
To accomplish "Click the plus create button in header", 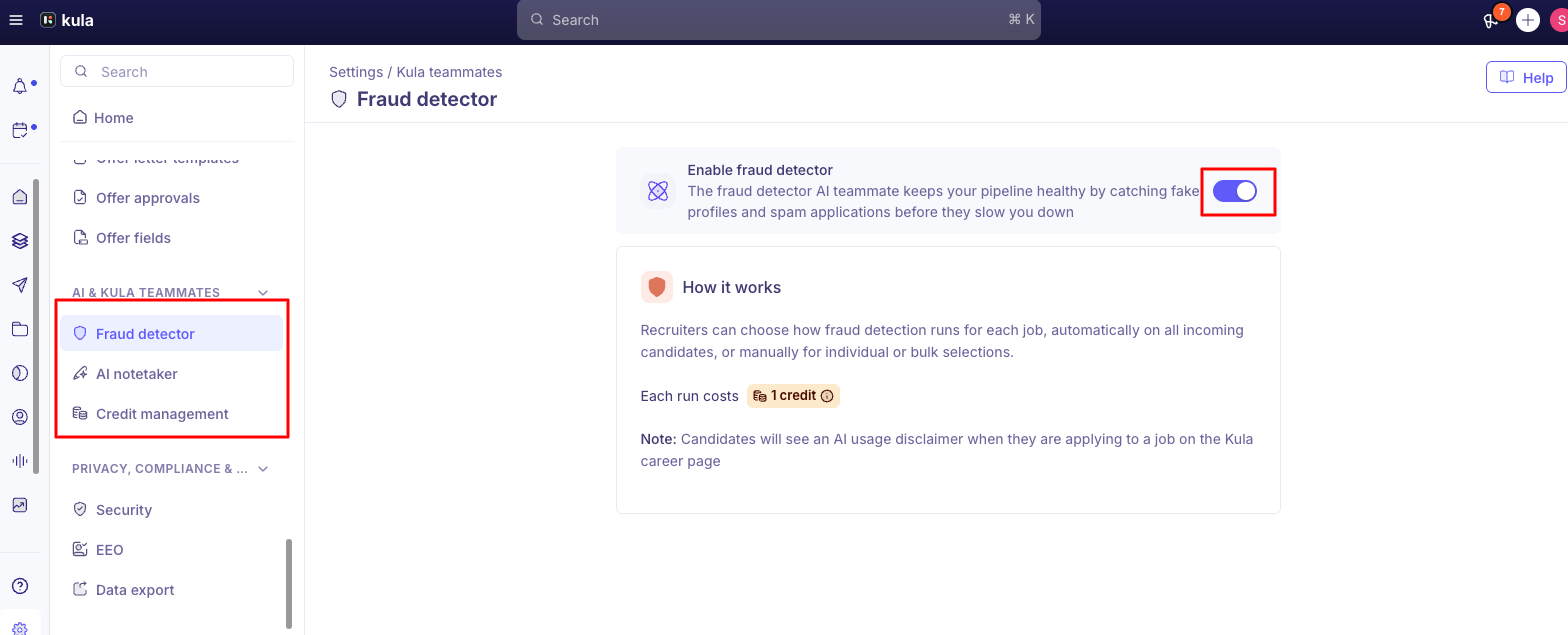I will point(1527,20).
